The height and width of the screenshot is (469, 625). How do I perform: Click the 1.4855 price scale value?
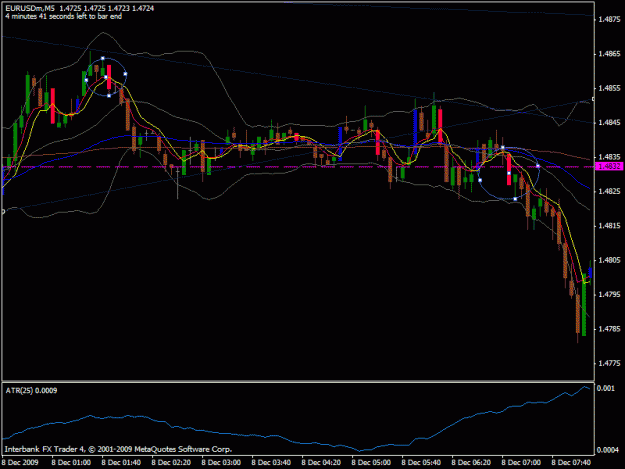(x=609, y=88)
